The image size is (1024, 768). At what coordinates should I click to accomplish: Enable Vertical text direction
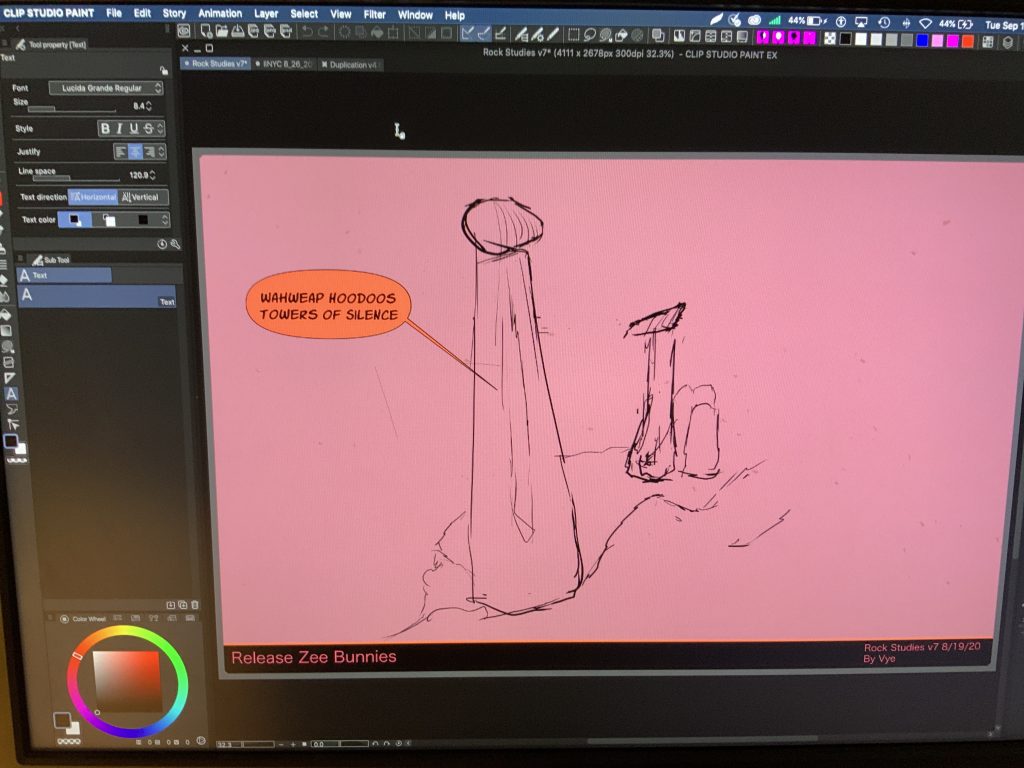144,197
